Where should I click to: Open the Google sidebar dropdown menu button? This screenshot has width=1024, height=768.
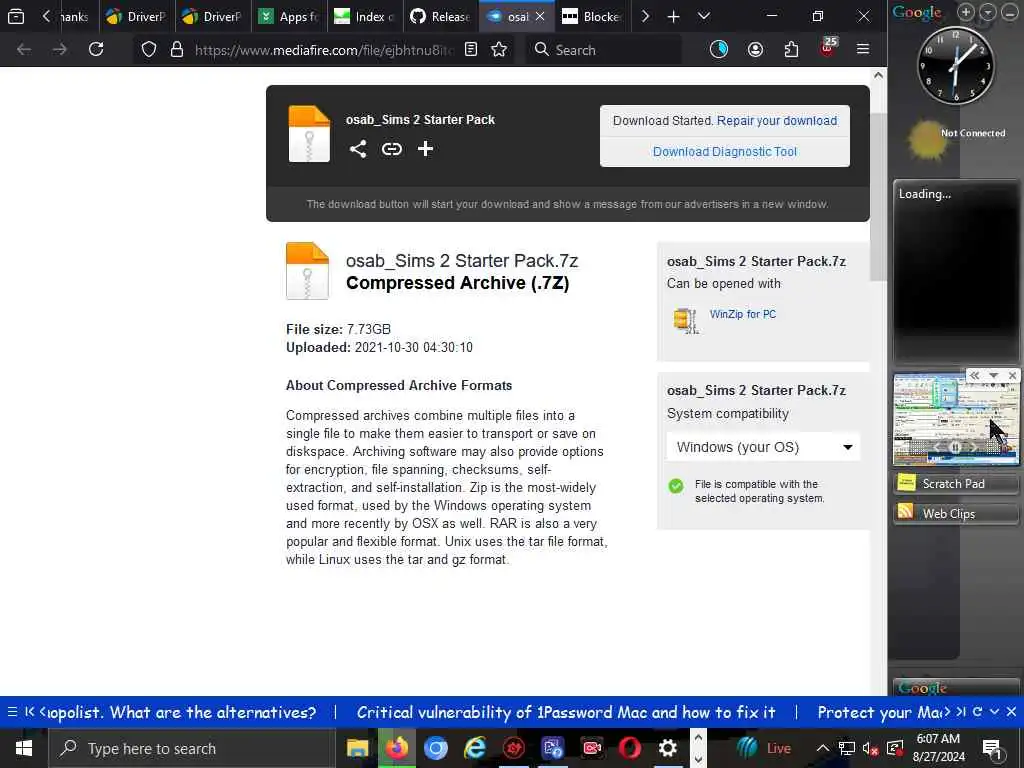[x=989, y=11]
